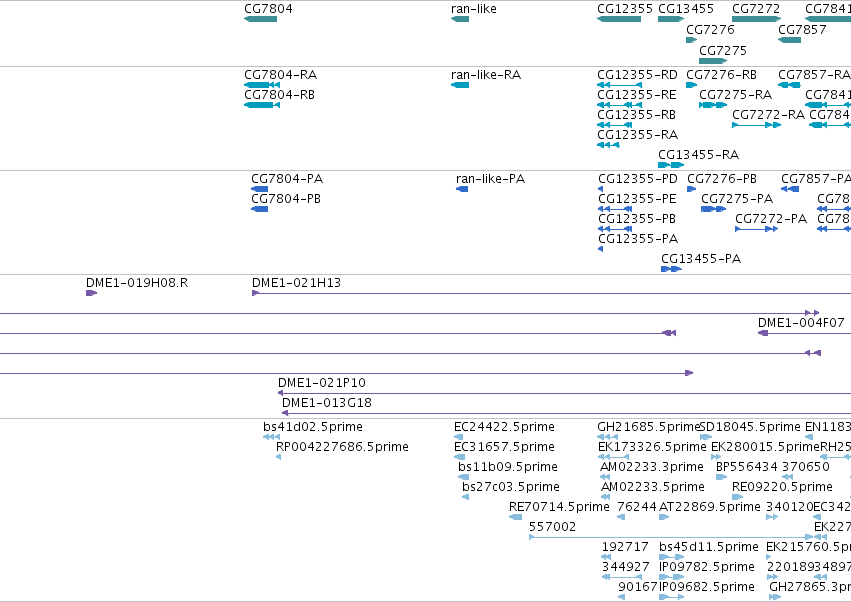
Task: Click the CG13455-PA protein feature
Action: (x=671, y=269)
